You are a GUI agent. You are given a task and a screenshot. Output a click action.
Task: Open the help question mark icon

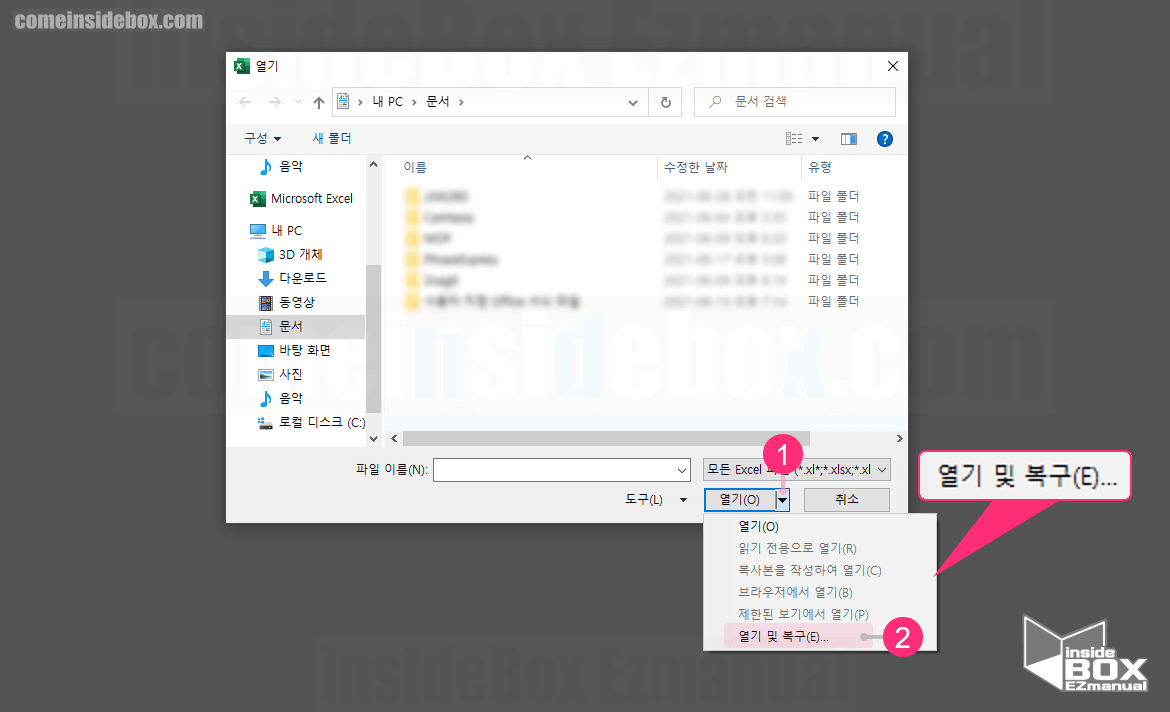coord(884,139)
